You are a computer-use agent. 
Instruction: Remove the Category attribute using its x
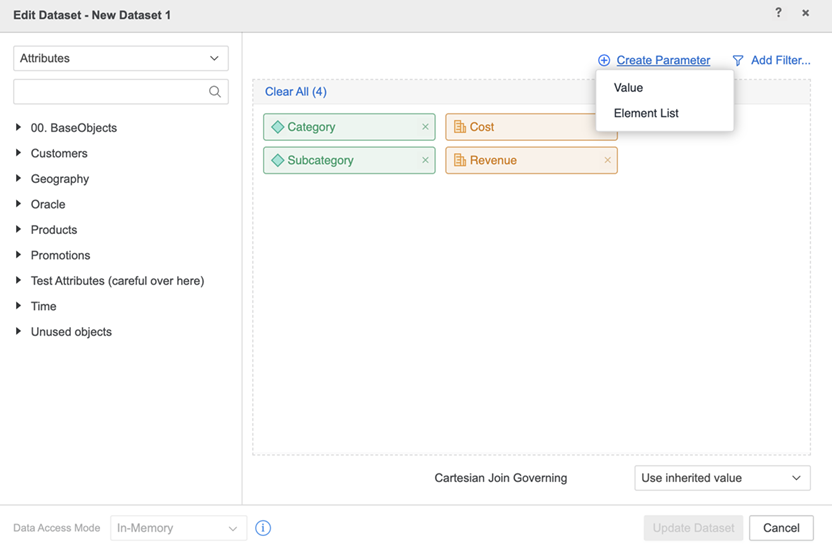(x=425, y=127)
